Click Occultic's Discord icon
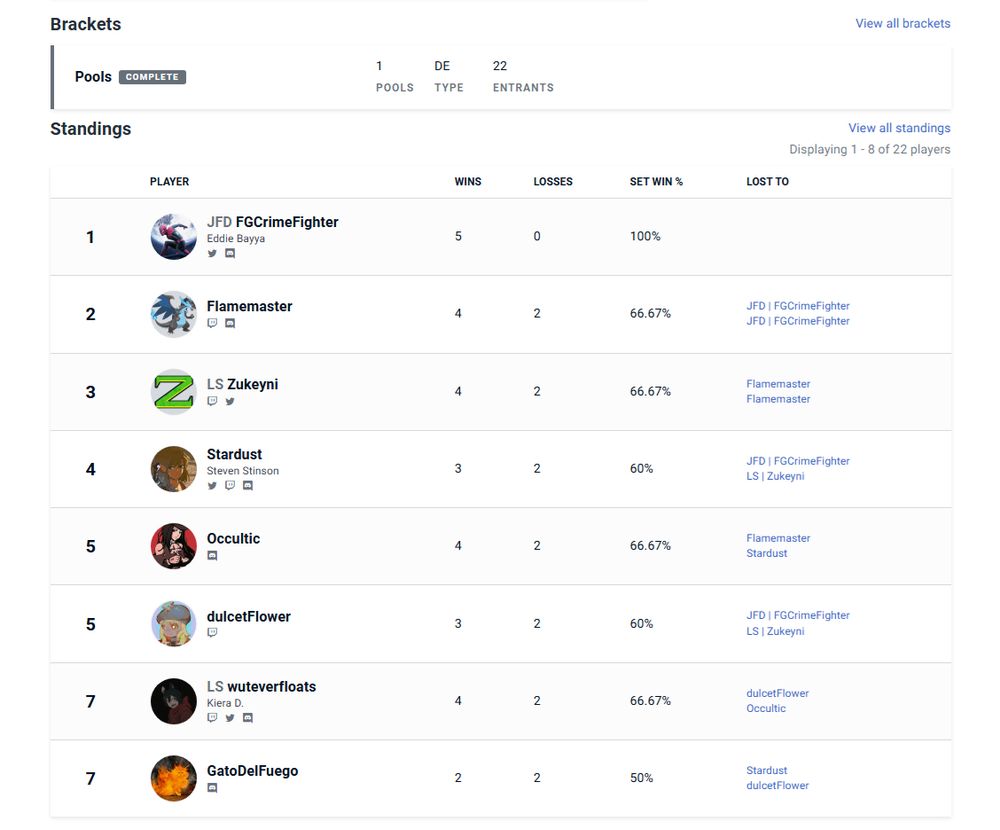This screenshot has width=1000, height=830. [212, 556]
